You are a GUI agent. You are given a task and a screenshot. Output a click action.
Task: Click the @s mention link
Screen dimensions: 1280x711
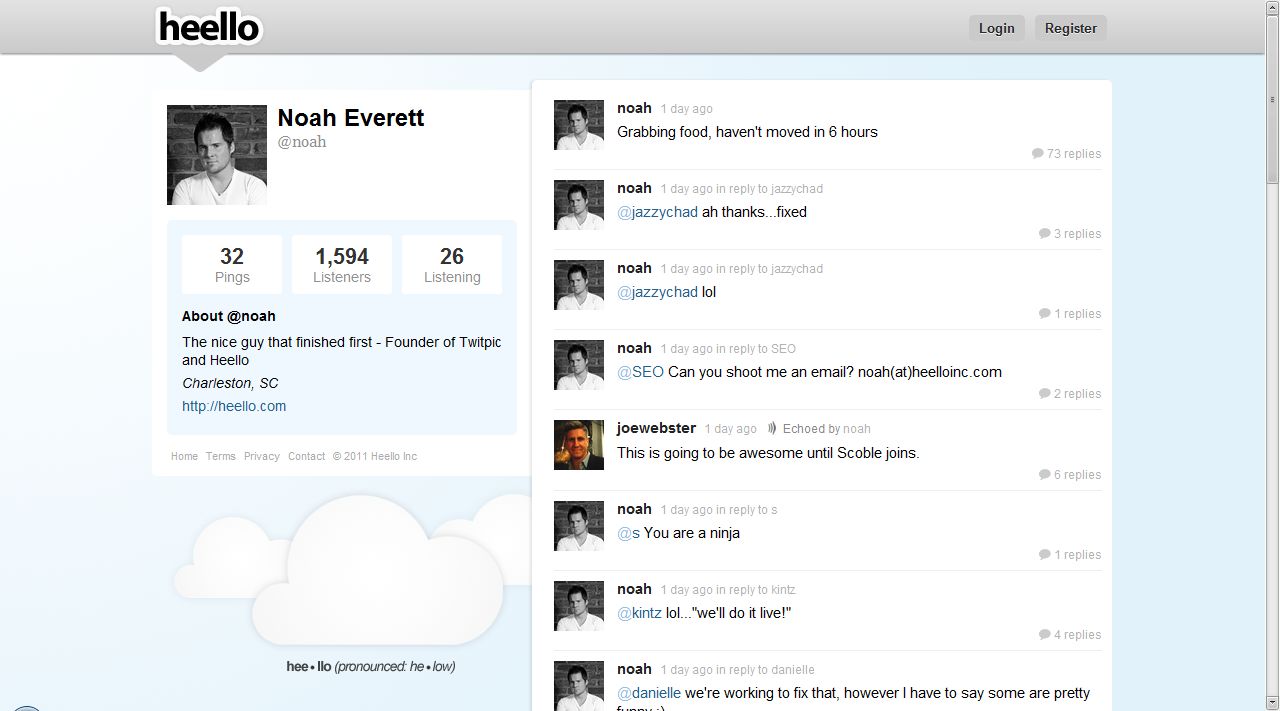coord(628,533)
